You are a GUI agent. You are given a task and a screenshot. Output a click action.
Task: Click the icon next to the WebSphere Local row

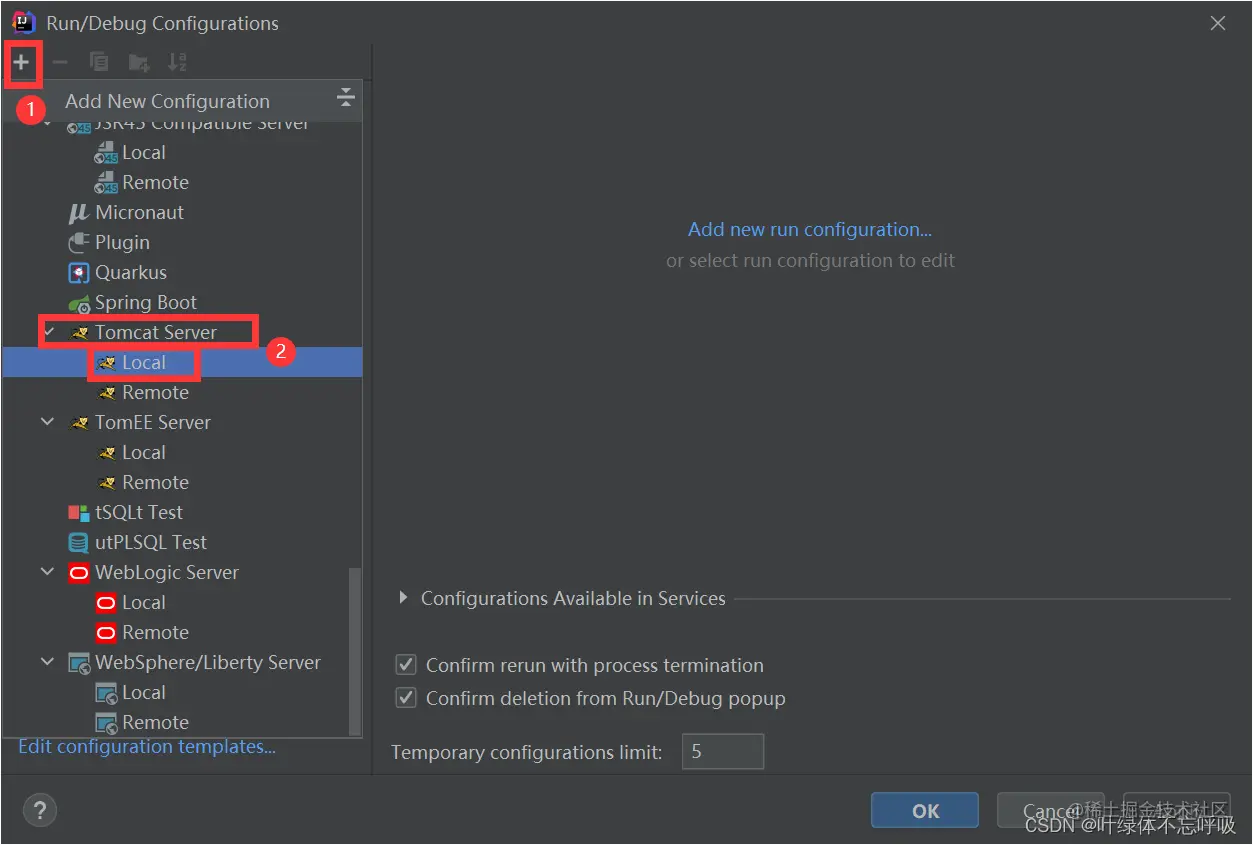(x=106, y=693)
